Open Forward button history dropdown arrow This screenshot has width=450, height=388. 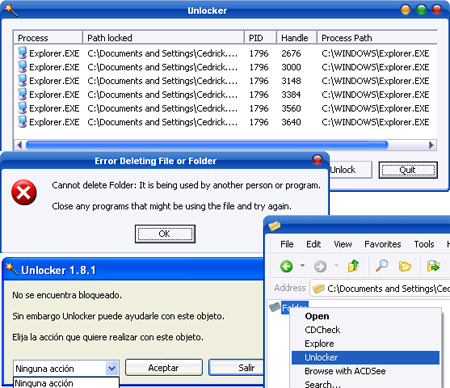click(336, 266)
